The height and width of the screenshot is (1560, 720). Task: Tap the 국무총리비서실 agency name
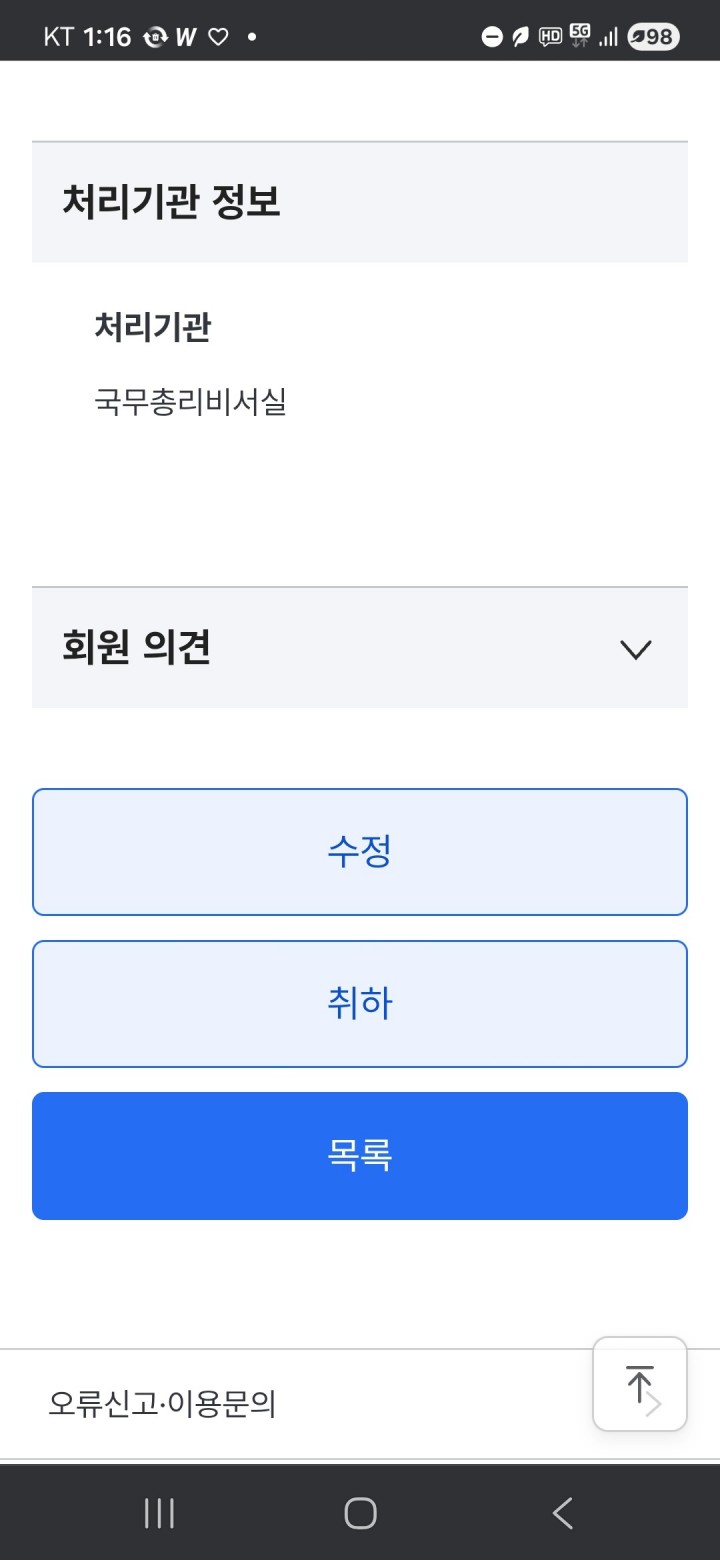[x=190, y=402]
